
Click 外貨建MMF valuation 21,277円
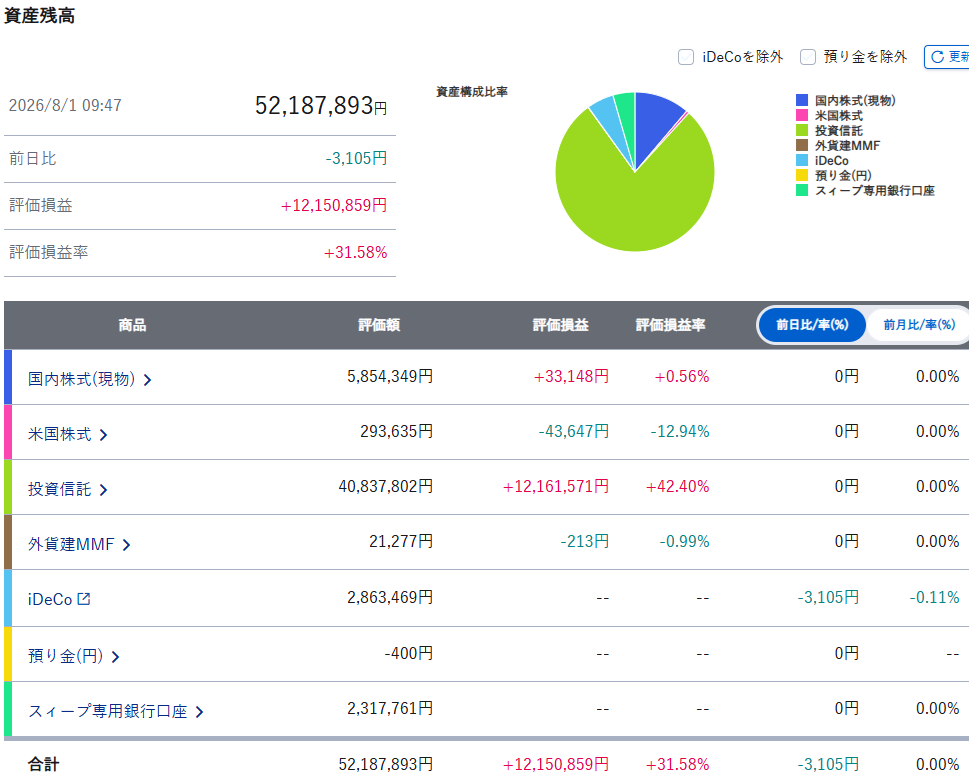[401, 541]
